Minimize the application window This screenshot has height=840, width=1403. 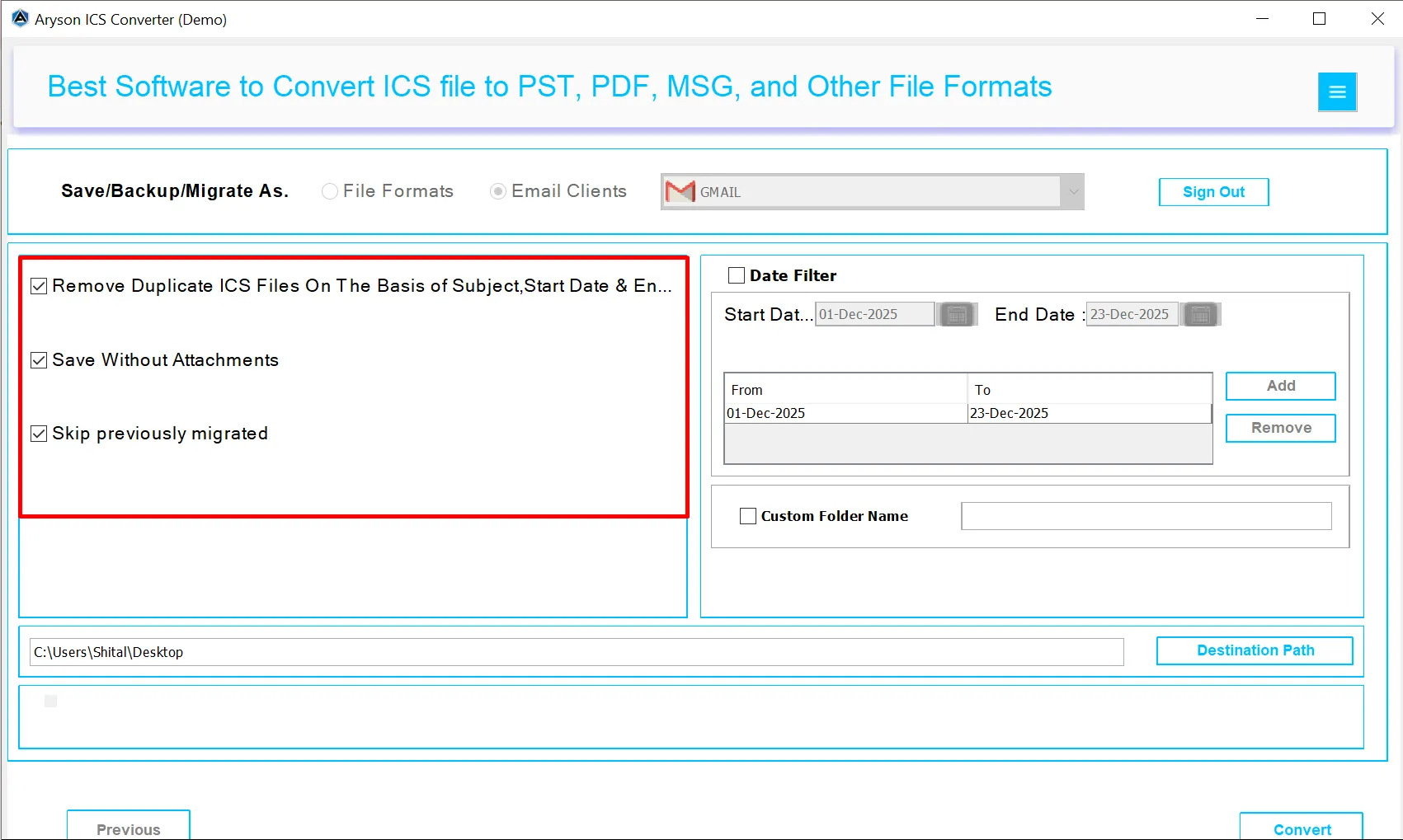[x=1262, y=19]
